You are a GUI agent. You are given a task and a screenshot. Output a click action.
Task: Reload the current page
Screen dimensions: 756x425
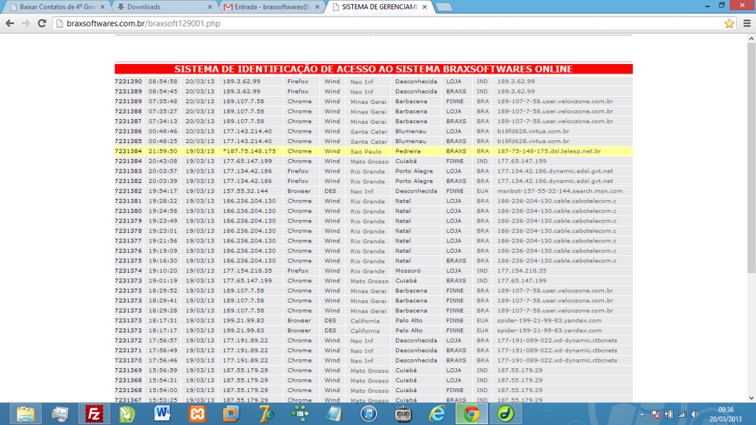tap(42, 23)
